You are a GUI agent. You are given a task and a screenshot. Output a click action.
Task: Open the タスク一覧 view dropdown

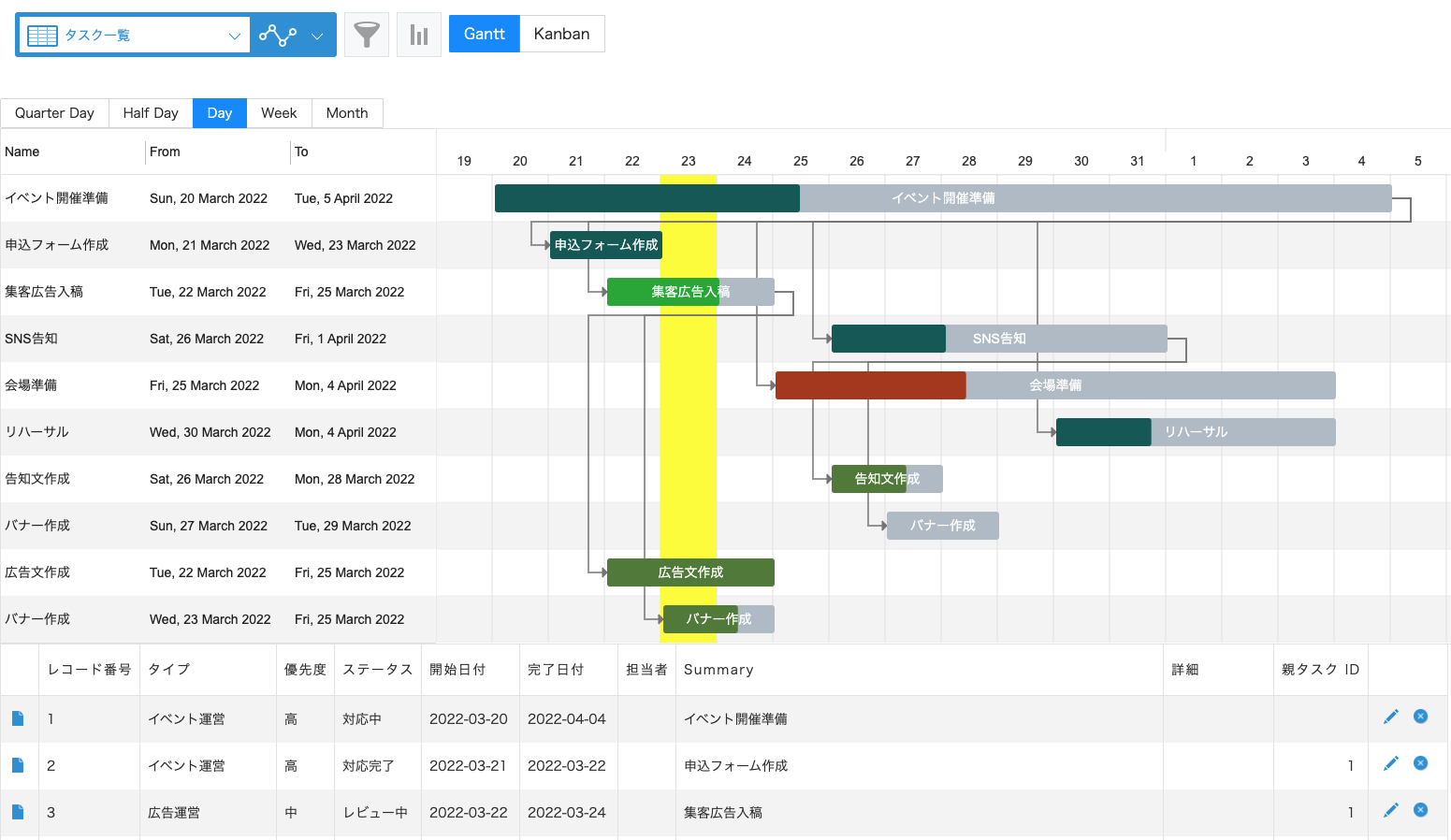point(235,34)
